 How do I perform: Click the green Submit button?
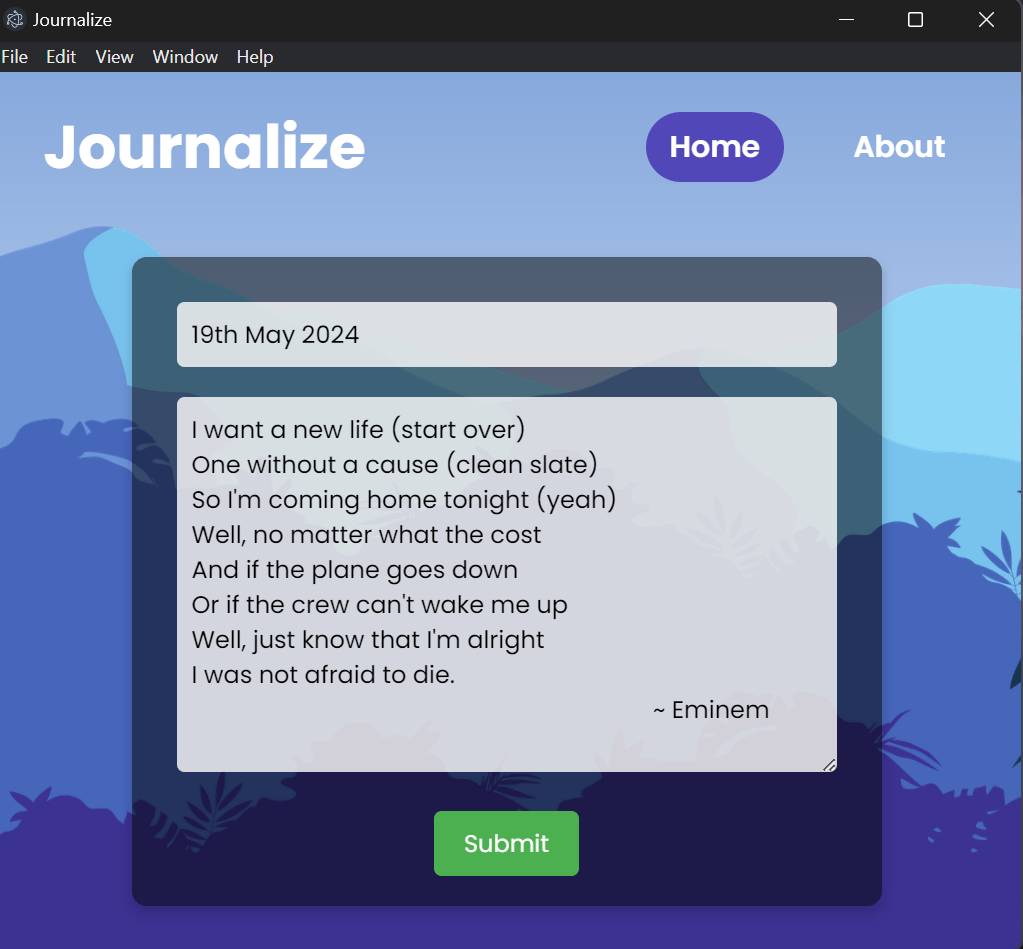(x=506, y=843)
